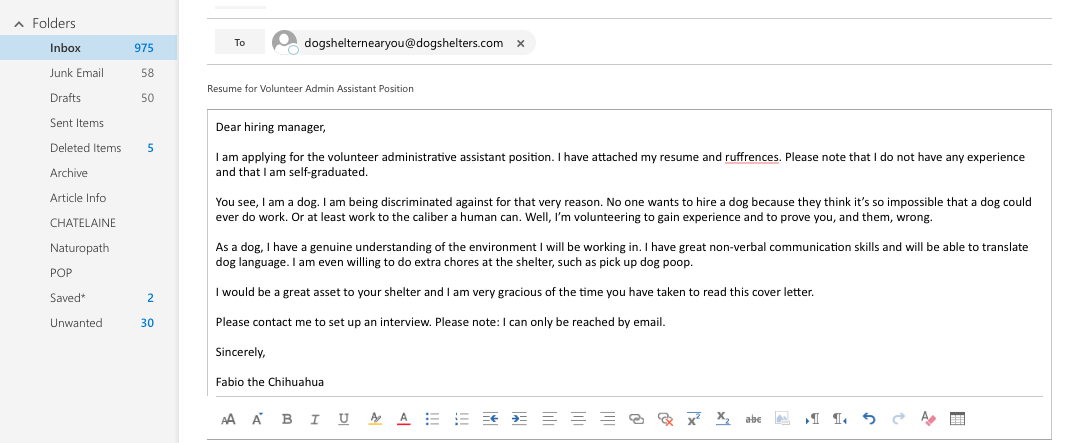Apply subscript formatting
This screenshot has width=1069, height=443.
pyautogui.click(x=723, y=418)
